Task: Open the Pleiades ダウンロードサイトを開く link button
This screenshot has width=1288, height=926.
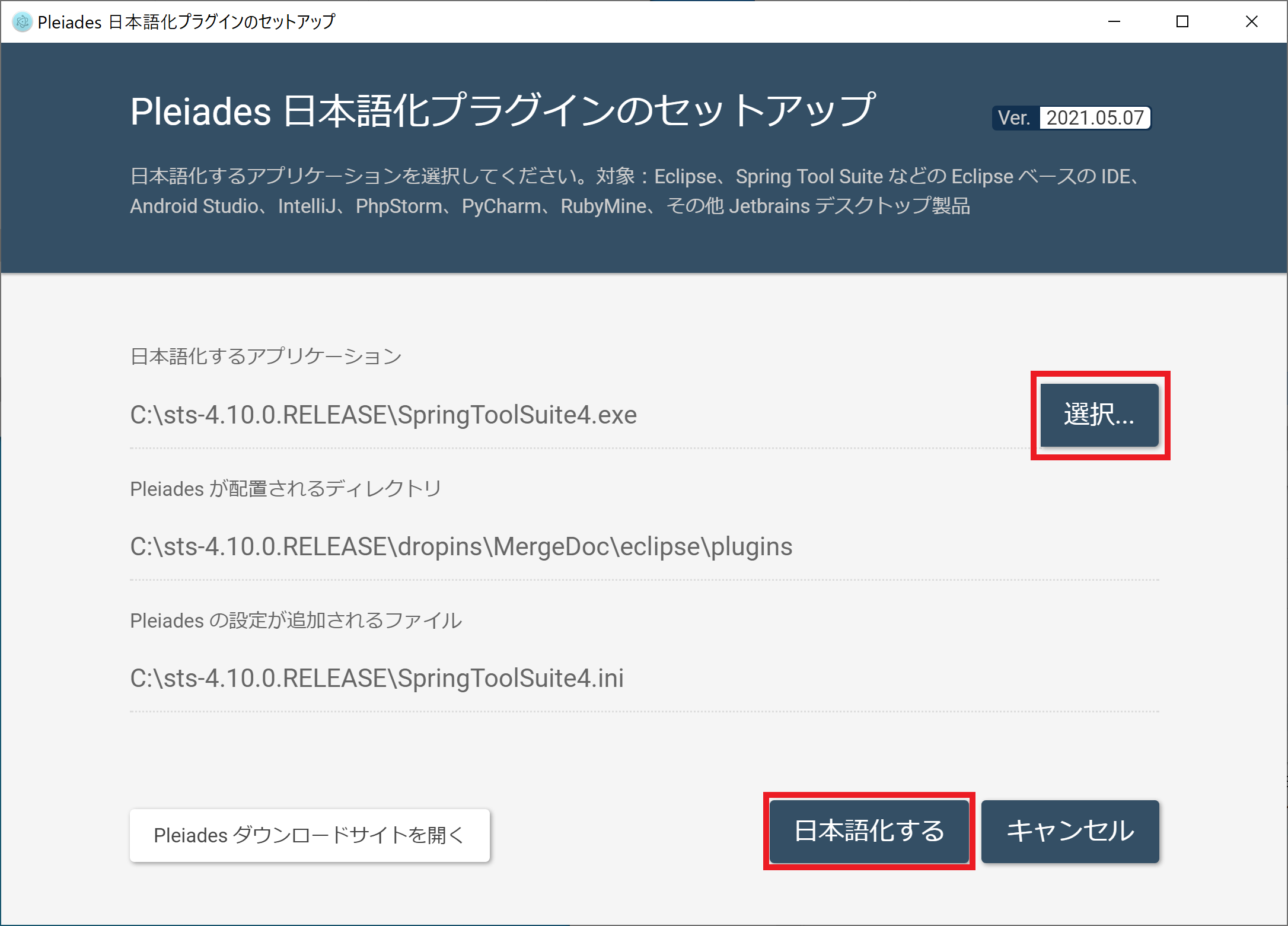Action: pyautogui.click(x=310, y=835)
